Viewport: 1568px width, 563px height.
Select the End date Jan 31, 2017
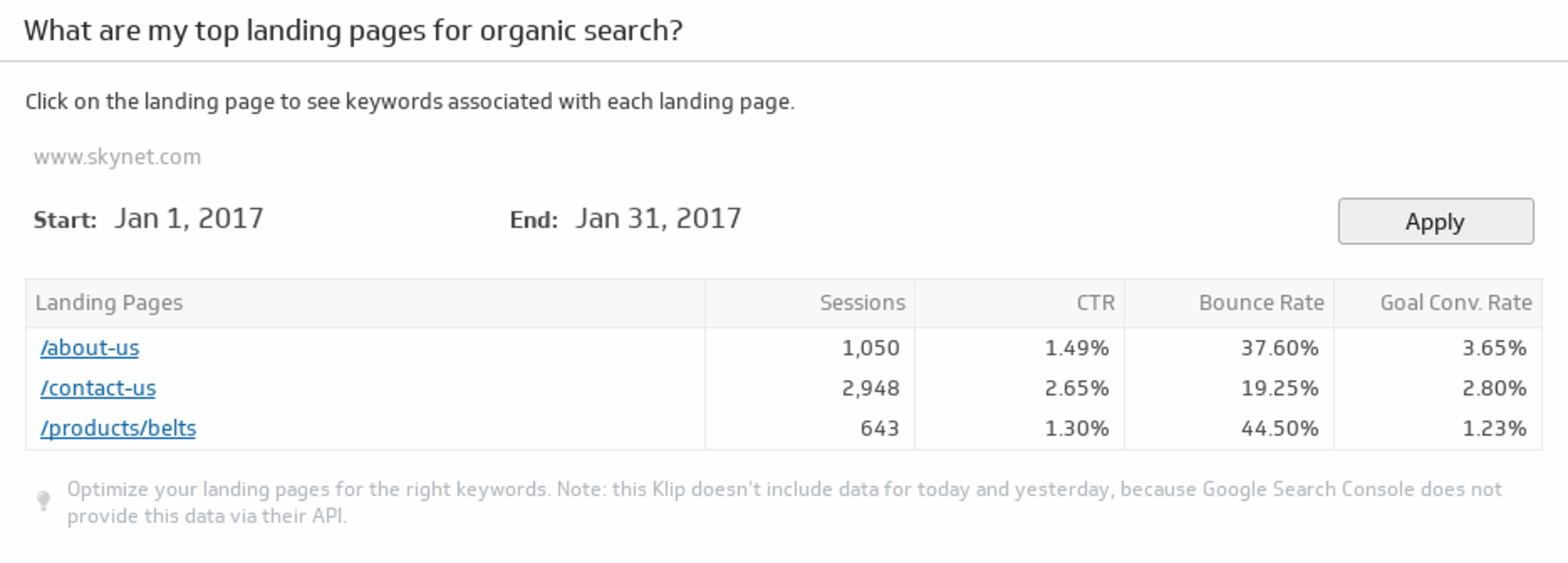click(658, 219)
